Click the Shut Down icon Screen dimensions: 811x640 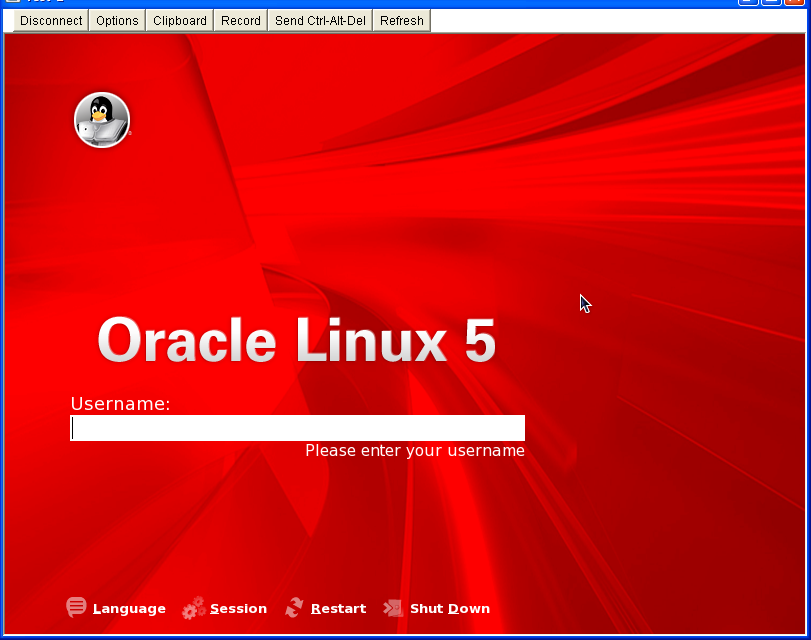point(393,608)
